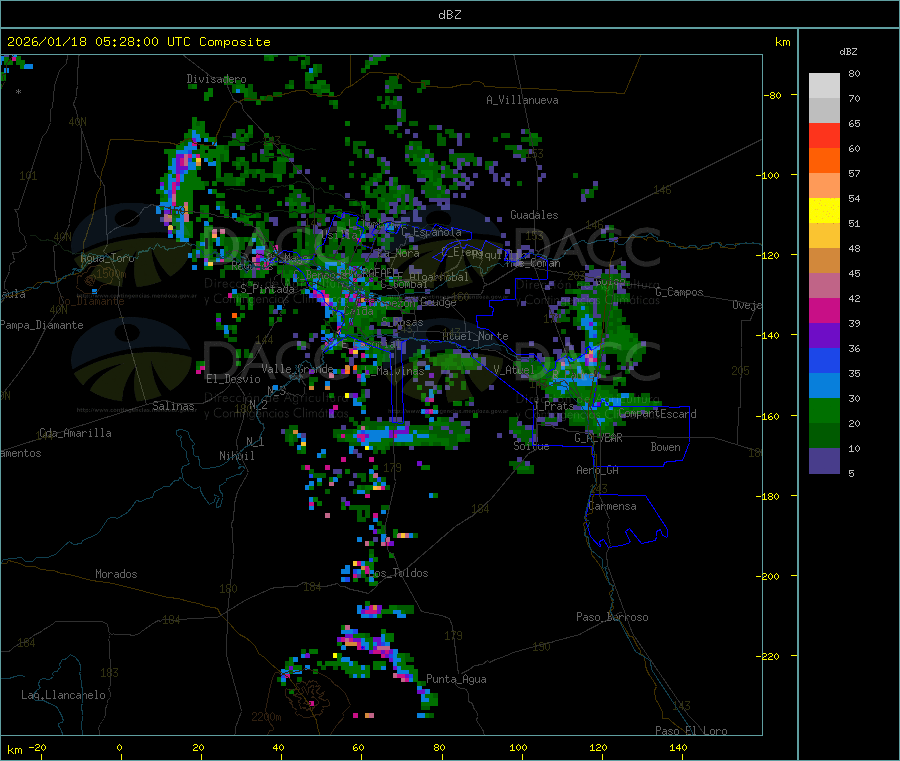Click the A_Villanueva map label
900x761 pixels.
coord(522,100)
